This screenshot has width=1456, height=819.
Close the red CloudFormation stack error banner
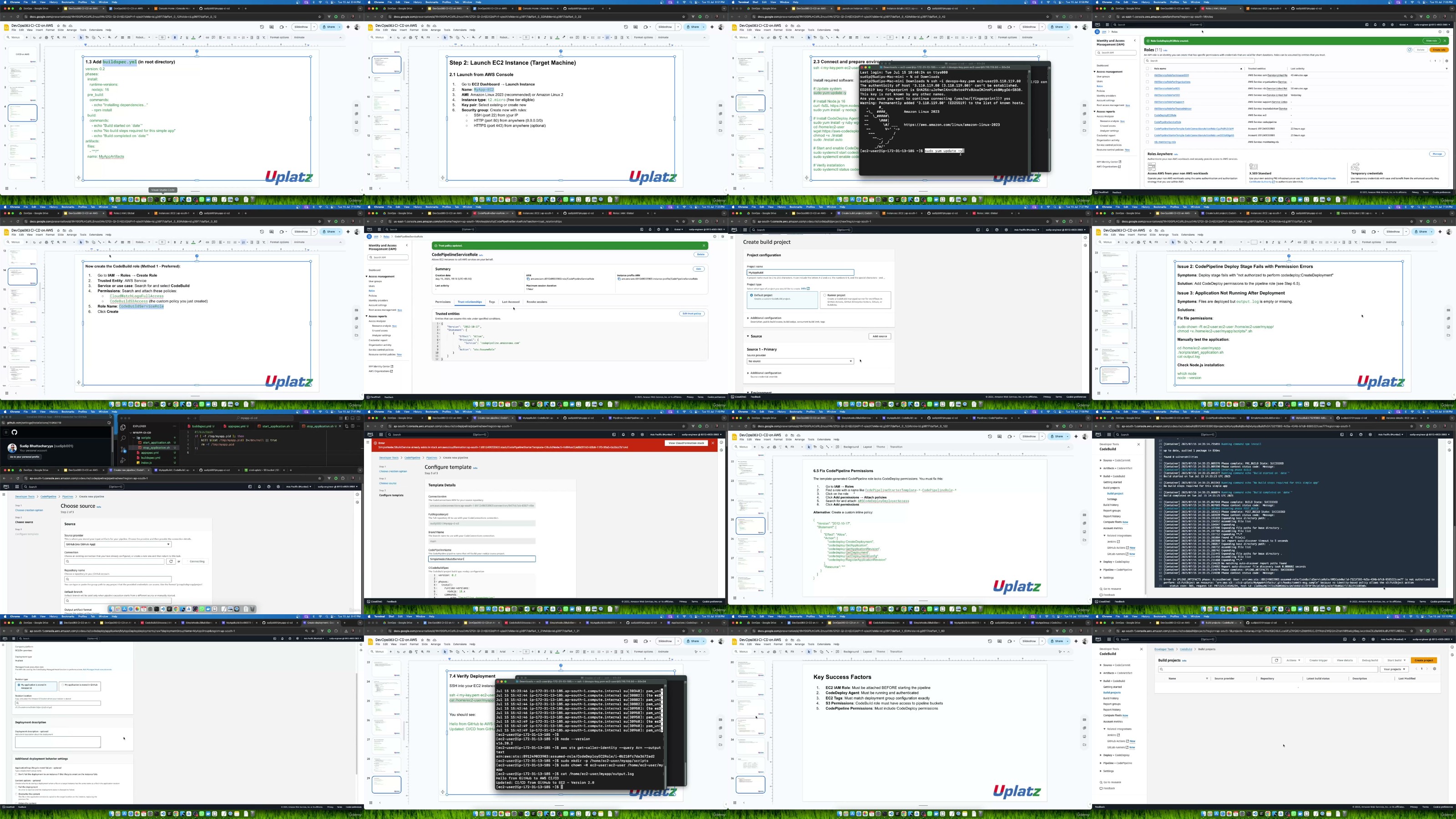(x=713, y=443)
